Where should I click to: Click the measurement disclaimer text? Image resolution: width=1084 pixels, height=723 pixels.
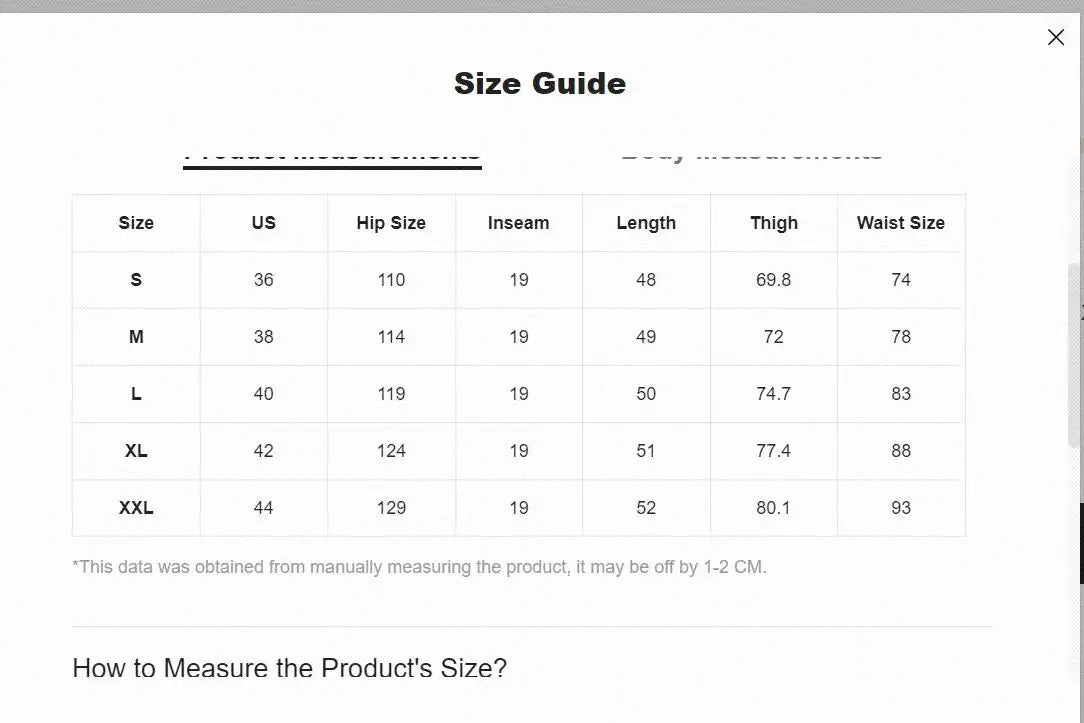tap(418, 566)
